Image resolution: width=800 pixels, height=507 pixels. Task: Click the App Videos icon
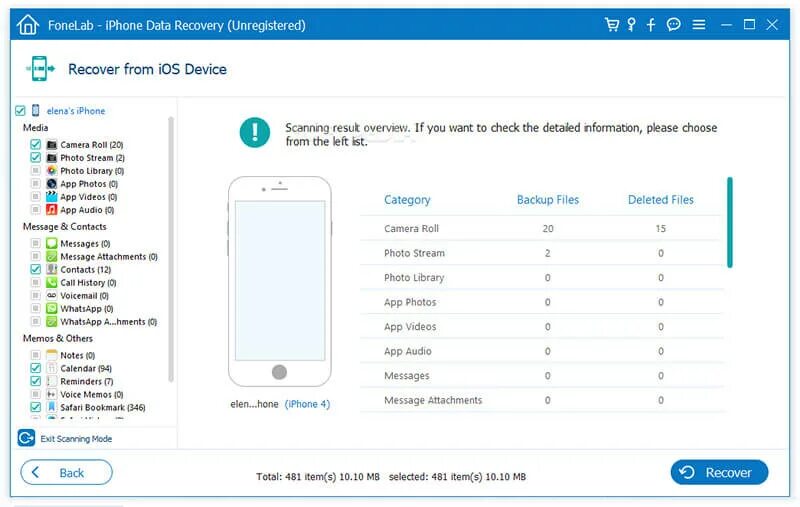(x=52, y=197)
